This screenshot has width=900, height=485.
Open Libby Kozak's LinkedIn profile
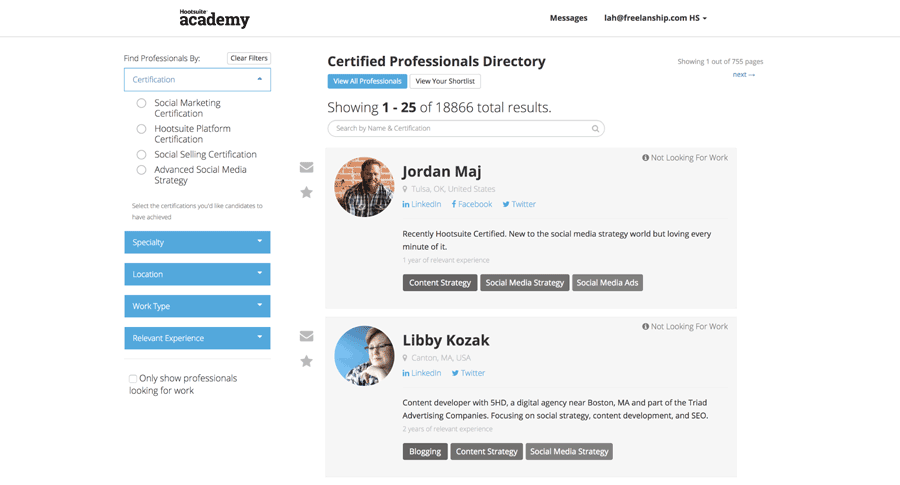click(x=422, y=373)
